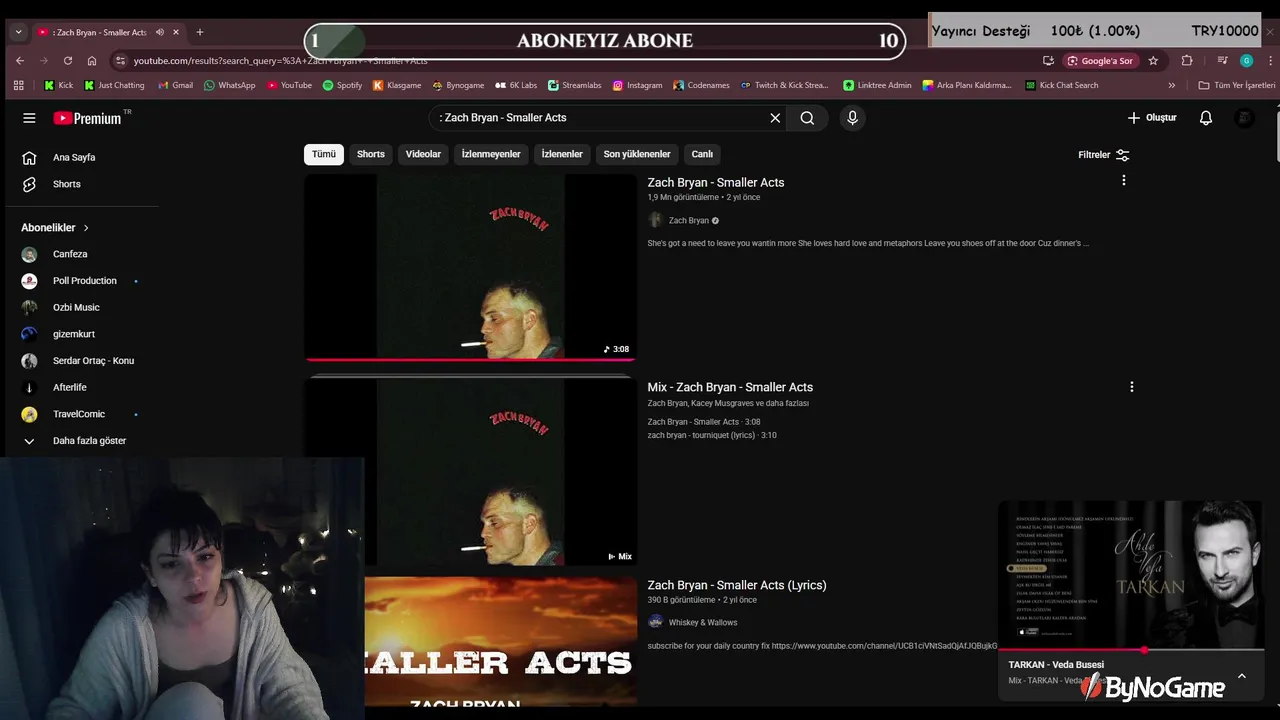Open the Zach Bryan - Smaller Acts title
Image resolution: width=1280 pixels, height=720 pixels.
(x=716, y=182)
